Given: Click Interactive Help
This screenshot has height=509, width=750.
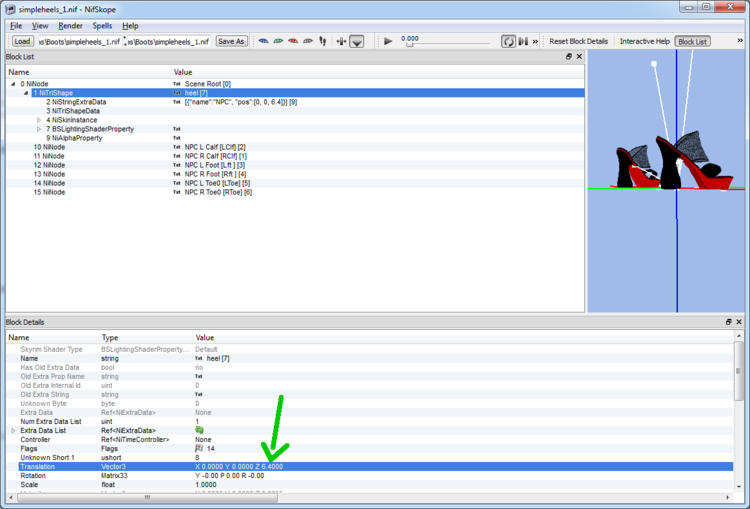Looking at the screenshot, I should (644, 42).
